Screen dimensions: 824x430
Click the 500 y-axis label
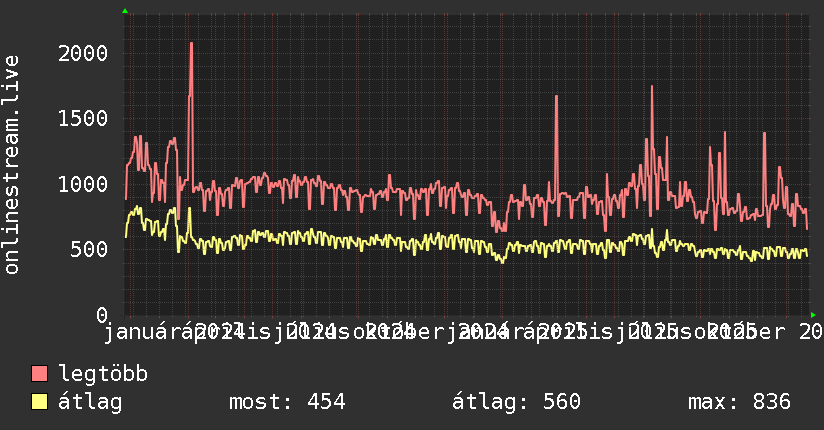89,250
